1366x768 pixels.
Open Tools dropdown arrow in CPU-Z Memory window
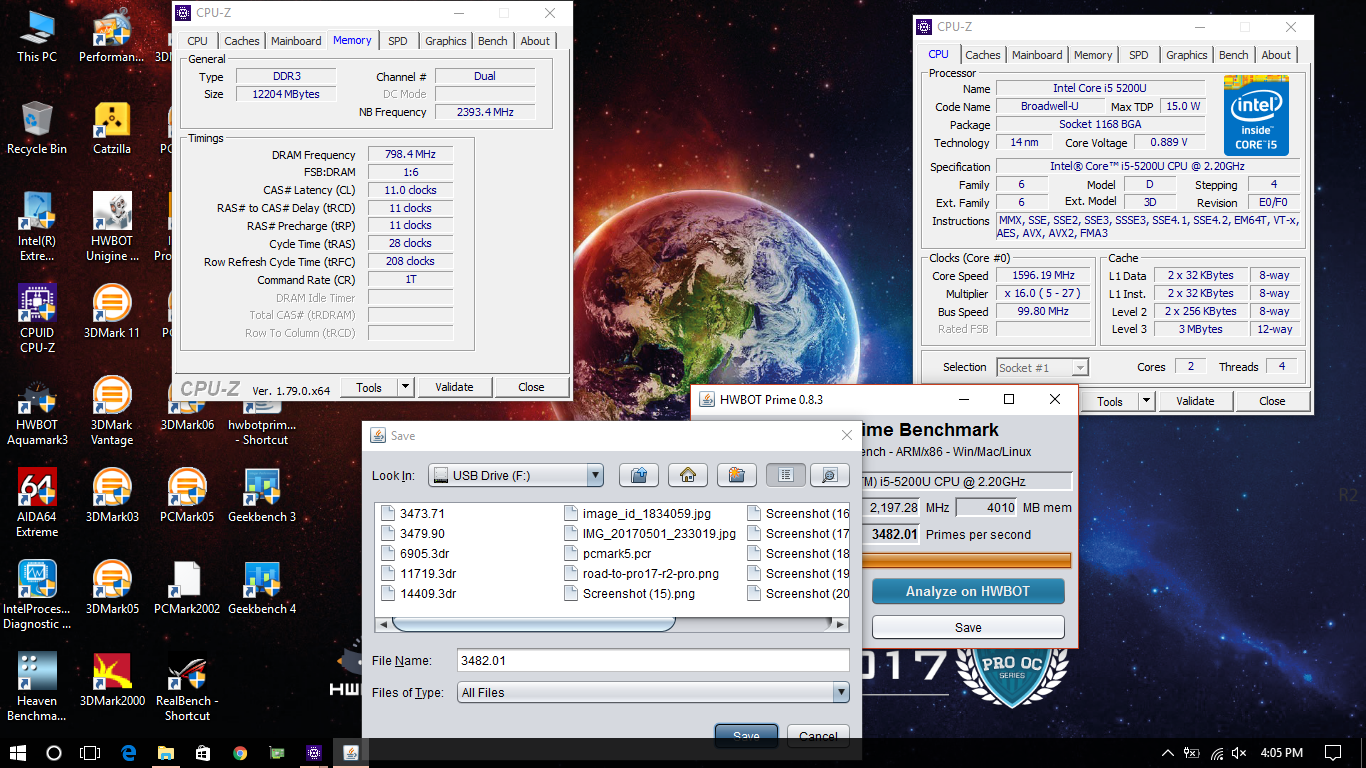pos(405,387)
